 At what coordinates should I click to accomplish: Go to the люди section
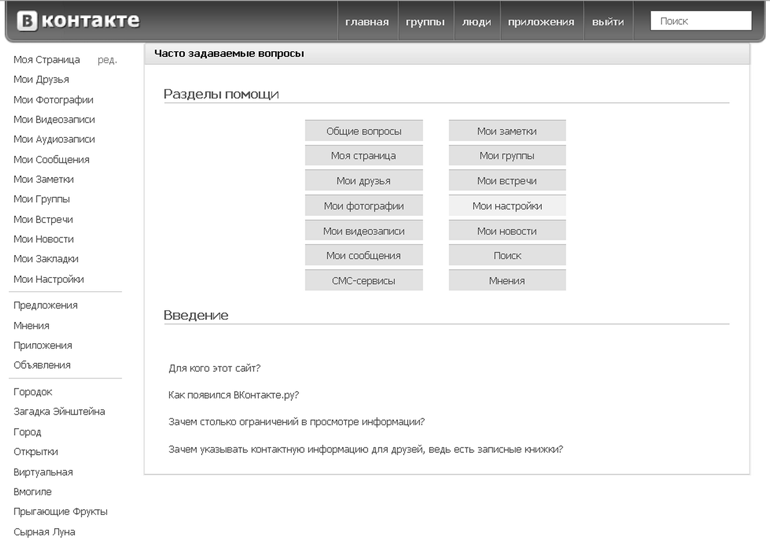[476, 22]
